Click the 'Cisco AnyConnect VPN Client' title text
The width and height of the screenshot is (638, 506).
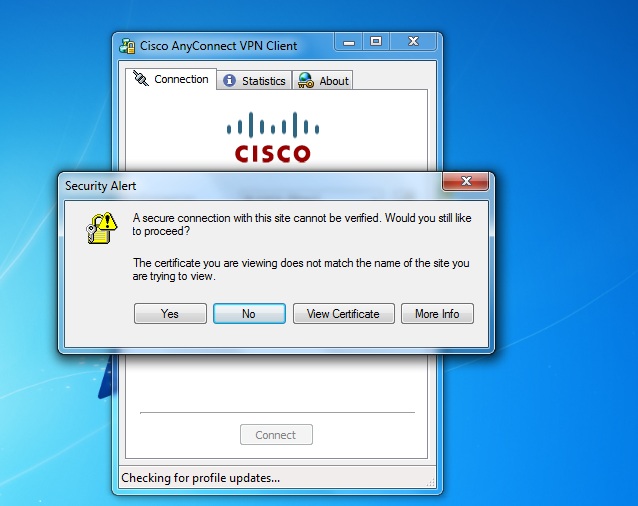point(218,46)
